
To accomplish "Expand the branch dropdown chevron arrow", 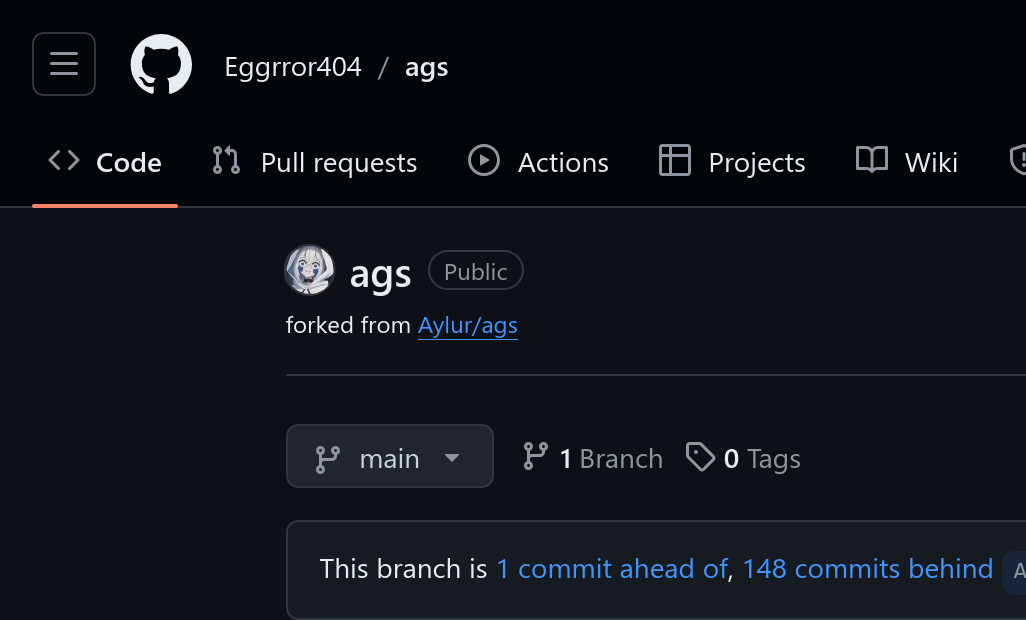I will pyautogui.click(x=452, y=458).
